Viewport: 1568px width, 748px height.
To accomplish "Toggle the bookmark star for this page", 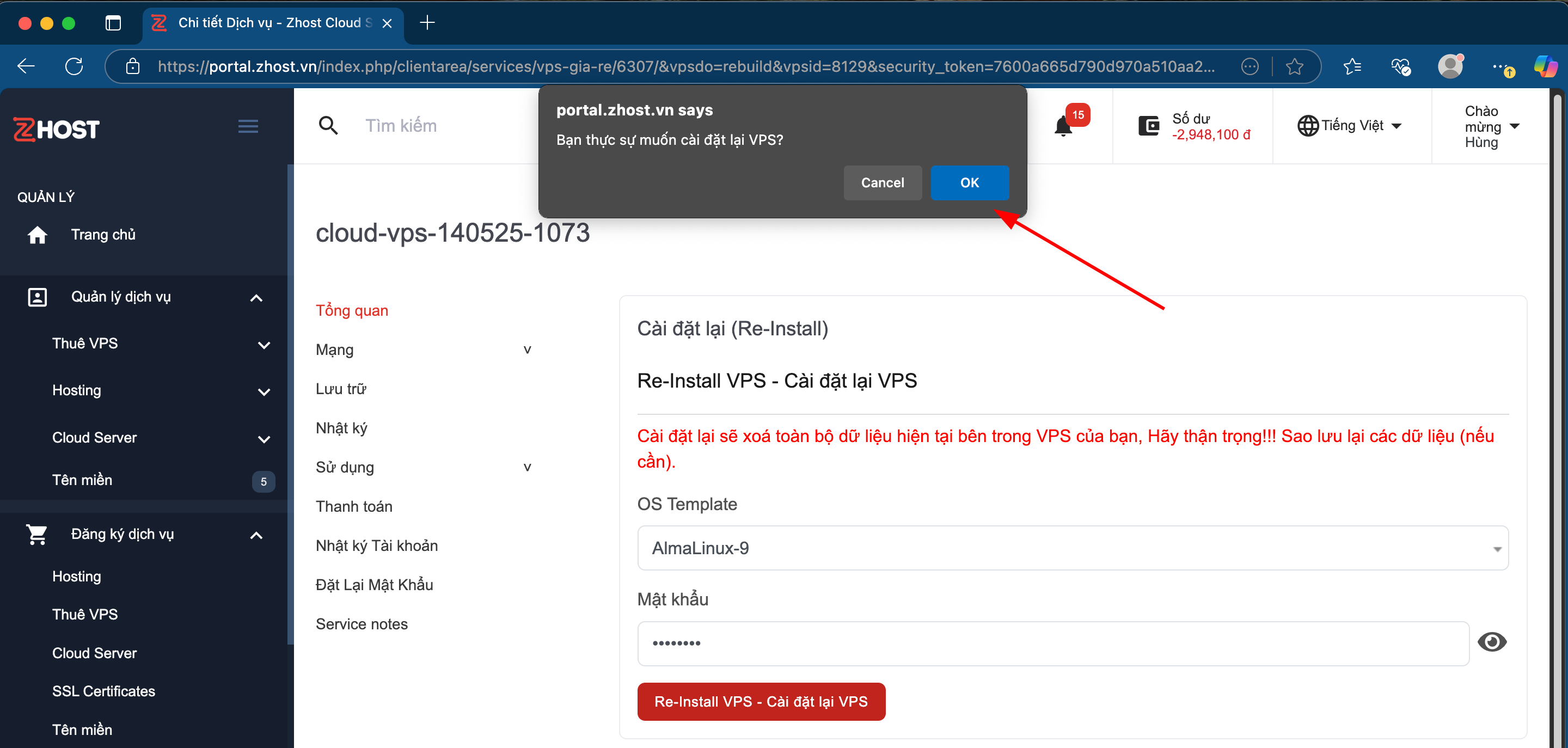I will 1294,66.
